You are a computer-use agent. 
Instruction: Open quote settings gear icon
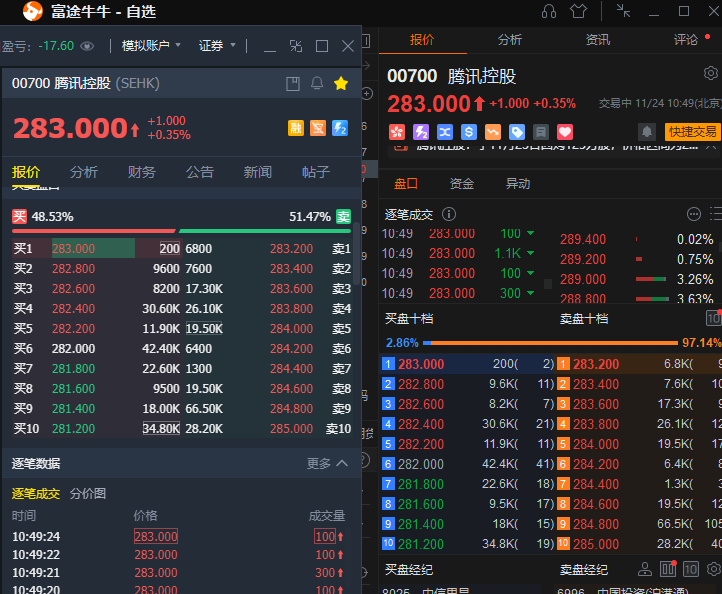(x=710, y=74)
